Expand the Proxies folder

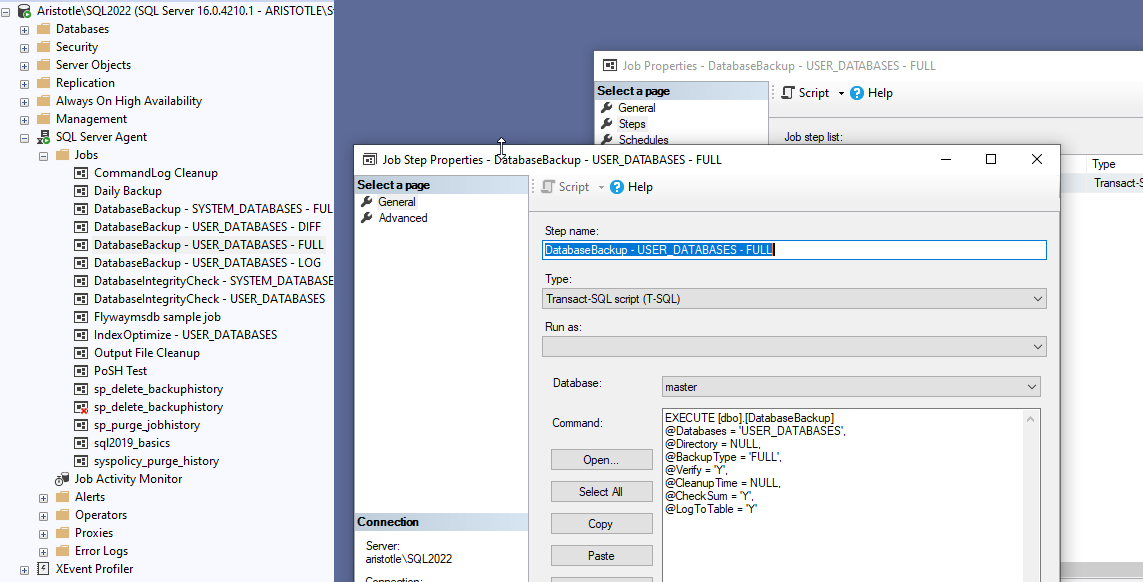43,533
